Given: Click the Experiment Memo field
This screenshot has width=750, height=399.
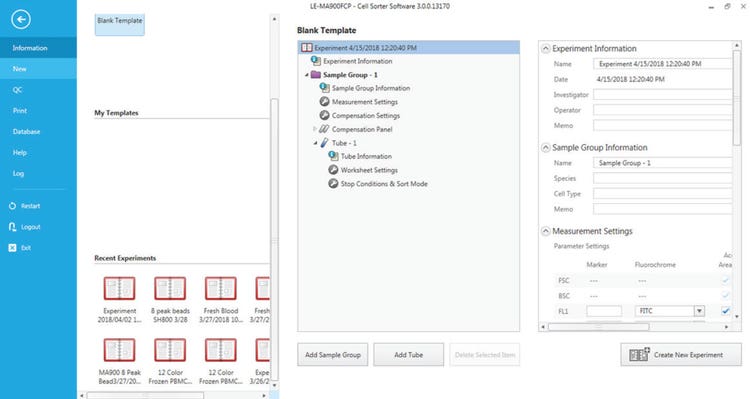Looking at the screenshot, I should coord(662,125).
